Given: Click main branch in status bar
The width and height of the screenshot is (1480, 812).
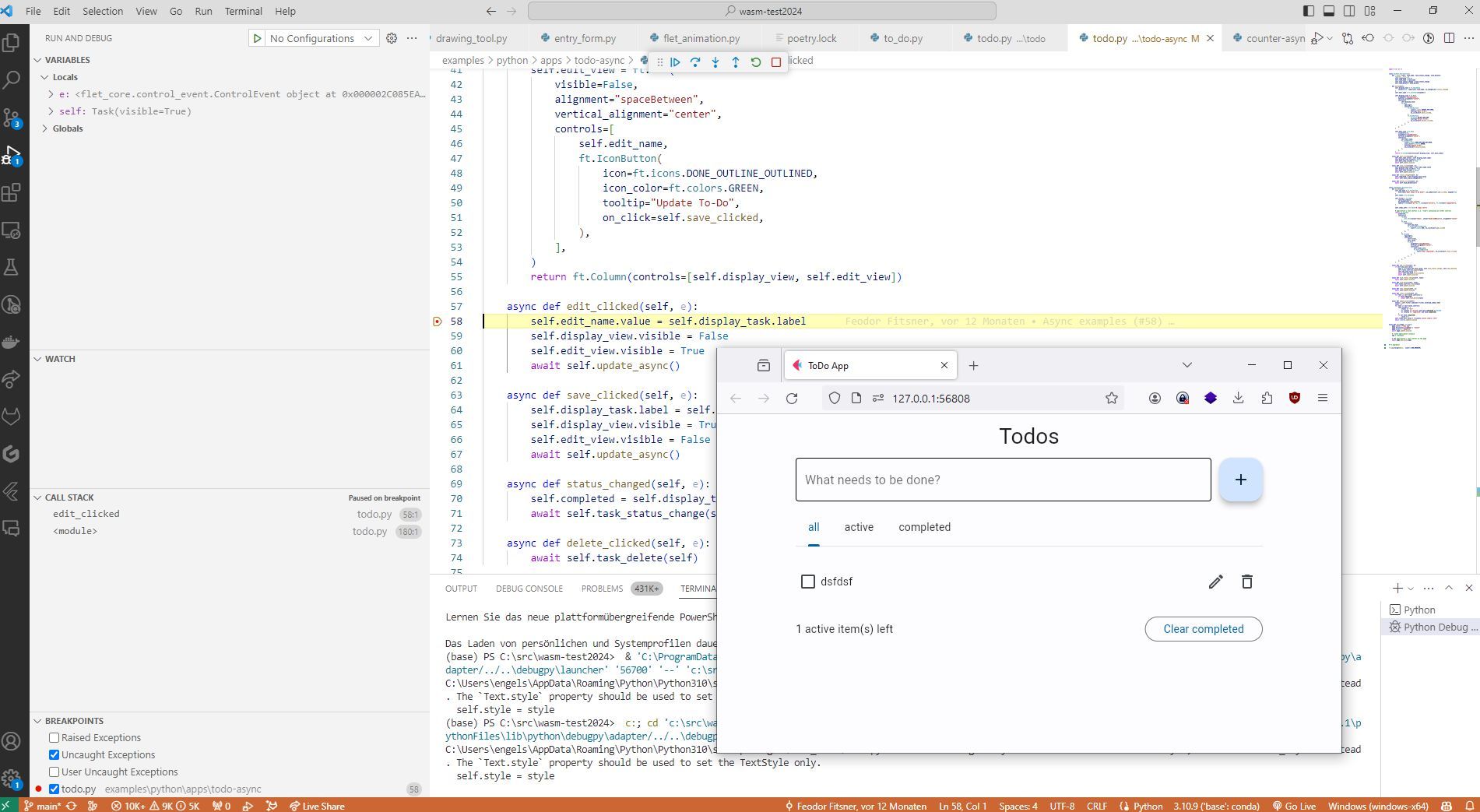Looking at the screenshot, I should [42, 806].
